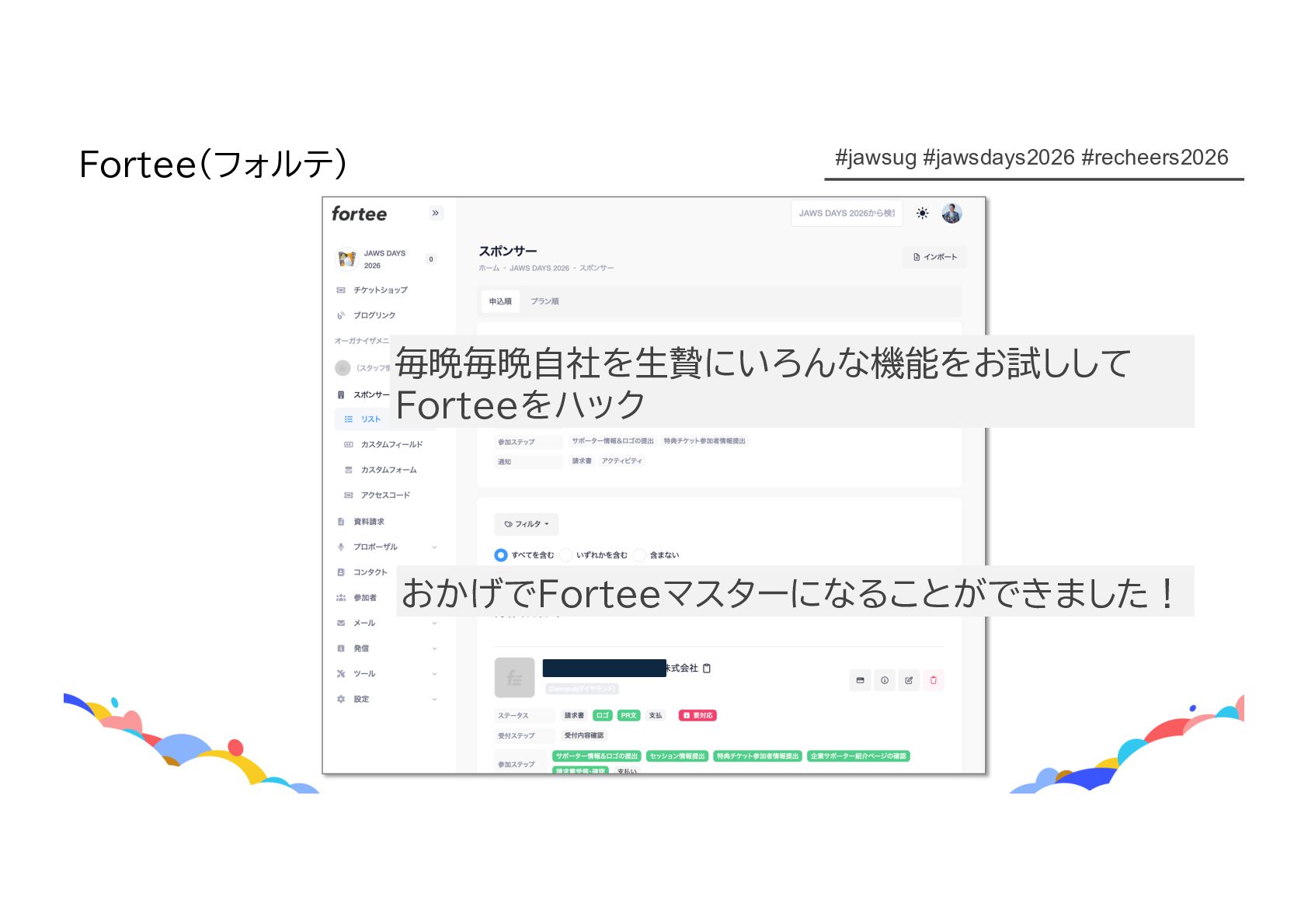The width and height of the screenshot is (1308, 924).
Task: Click the 設定 gear icon
Action: pos(341,699)
